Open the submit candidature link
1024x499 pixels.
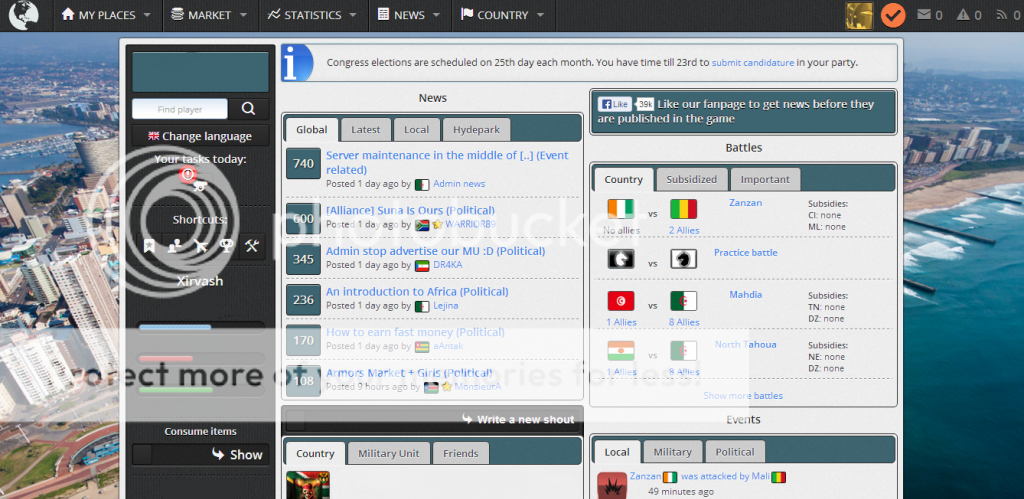click(x=752, y=62)
